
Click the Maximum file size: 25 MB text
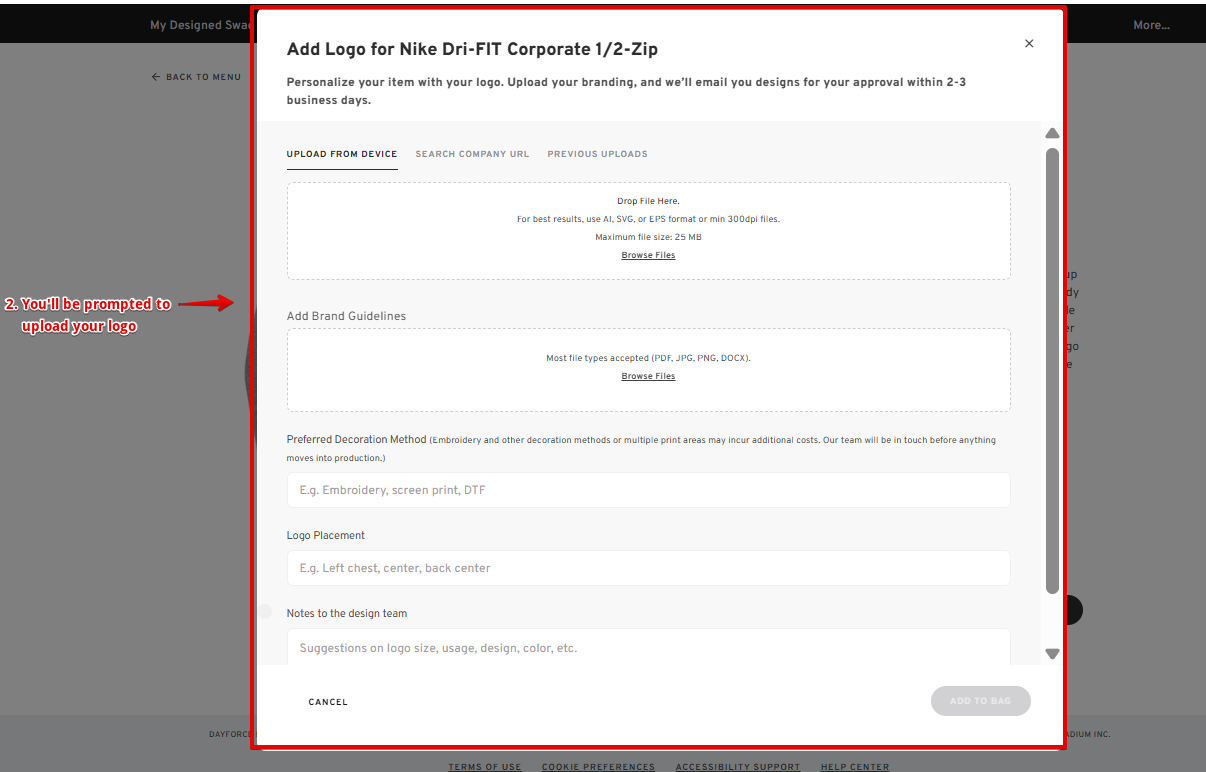coord(648,237)
